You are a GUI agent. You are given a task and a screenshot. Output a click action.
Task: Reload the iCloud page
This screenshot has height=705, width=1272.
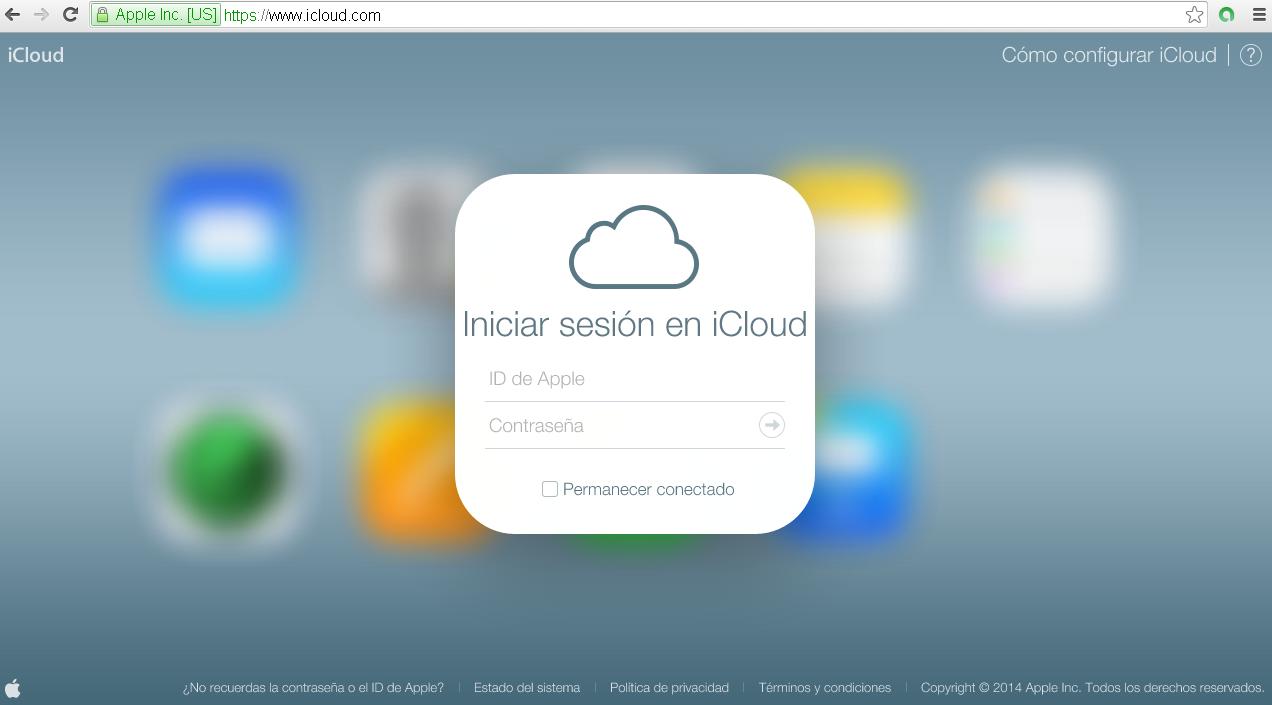point(70,15)
